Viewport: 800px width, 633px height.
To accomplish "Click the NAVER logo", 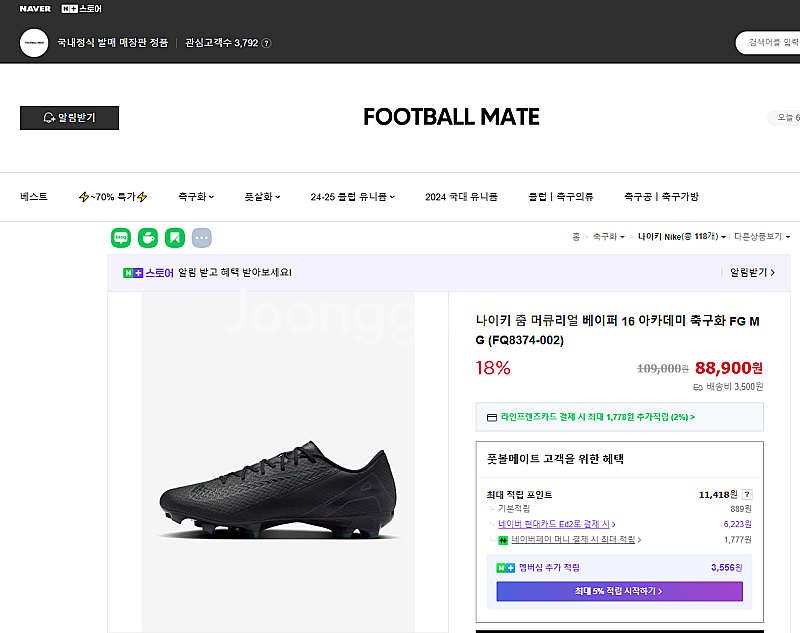I will point(35,9).
